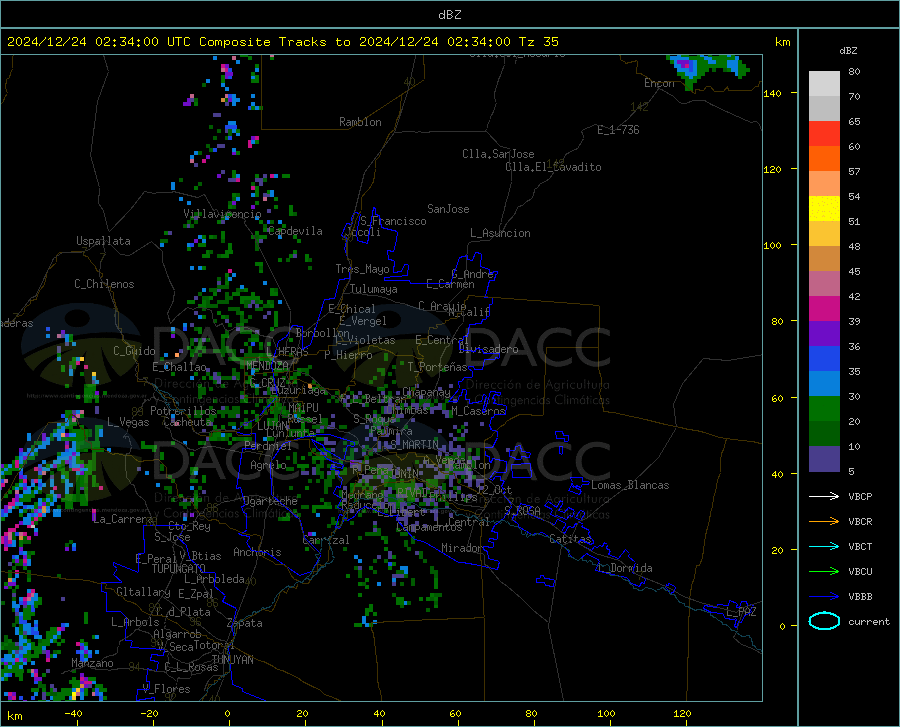
Task: Select the light blue 30-35 dBZ band
Action: pyautogui.click(x=824, y=384)
